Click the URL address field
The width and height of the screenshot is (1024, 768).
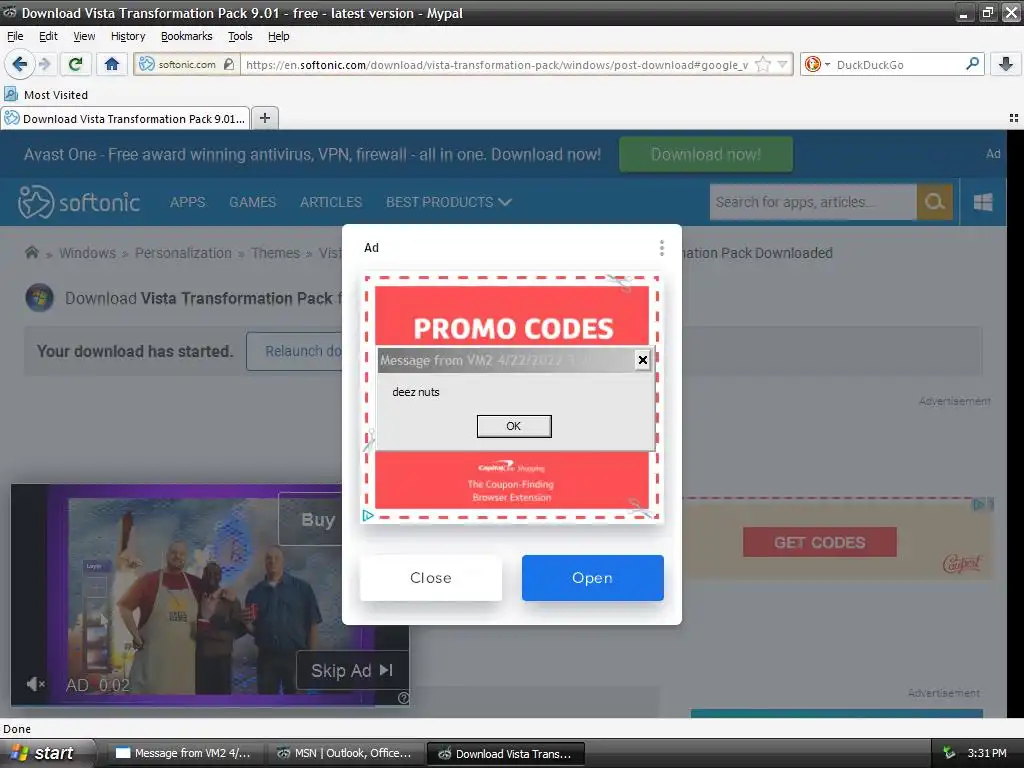pyautogui.click(x=496, y=64)
